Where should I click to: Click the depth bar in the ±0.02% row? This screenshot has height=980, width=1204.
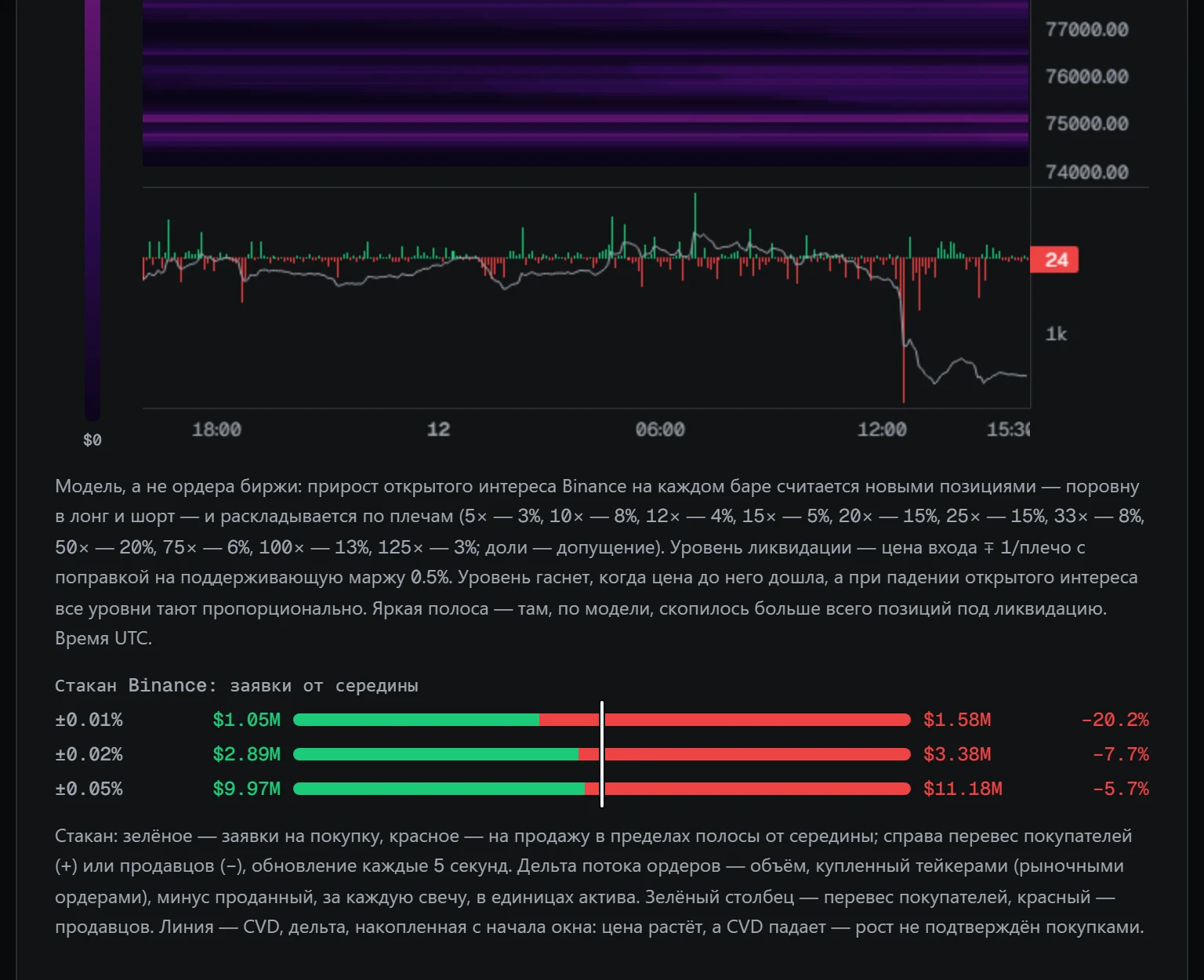(x=602, y=754)
